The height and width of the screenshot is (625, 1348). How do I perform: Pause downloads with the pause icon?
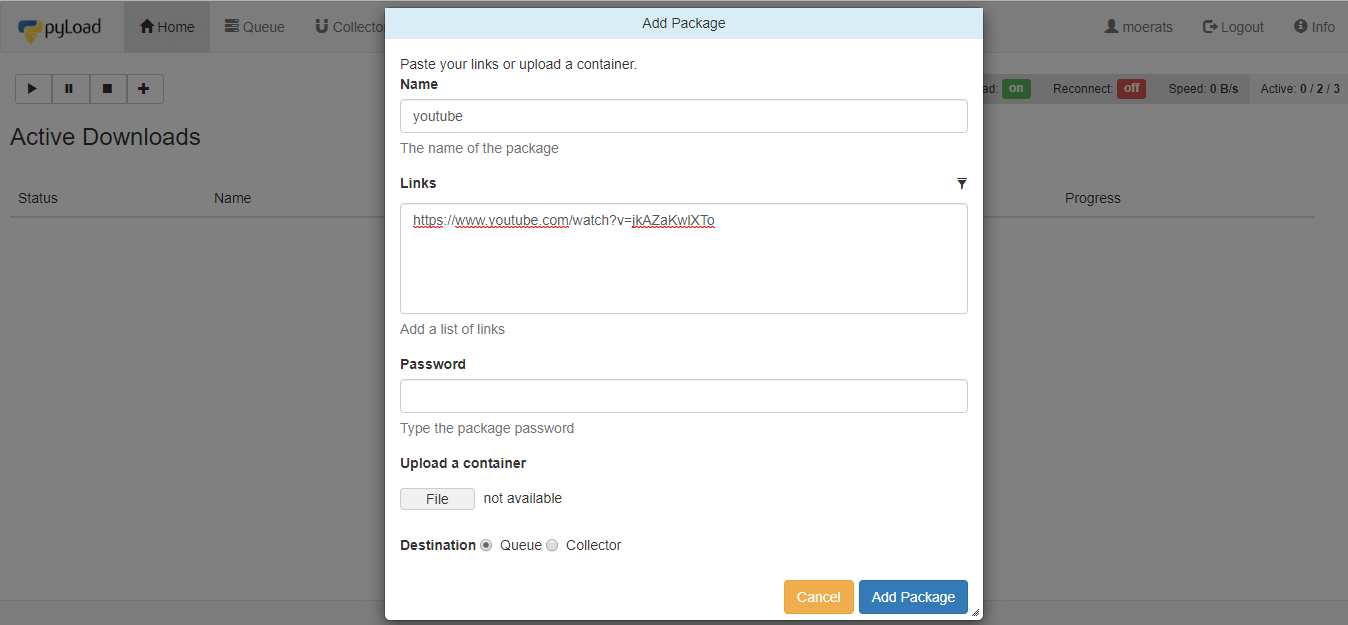click(x=70, y=89)
